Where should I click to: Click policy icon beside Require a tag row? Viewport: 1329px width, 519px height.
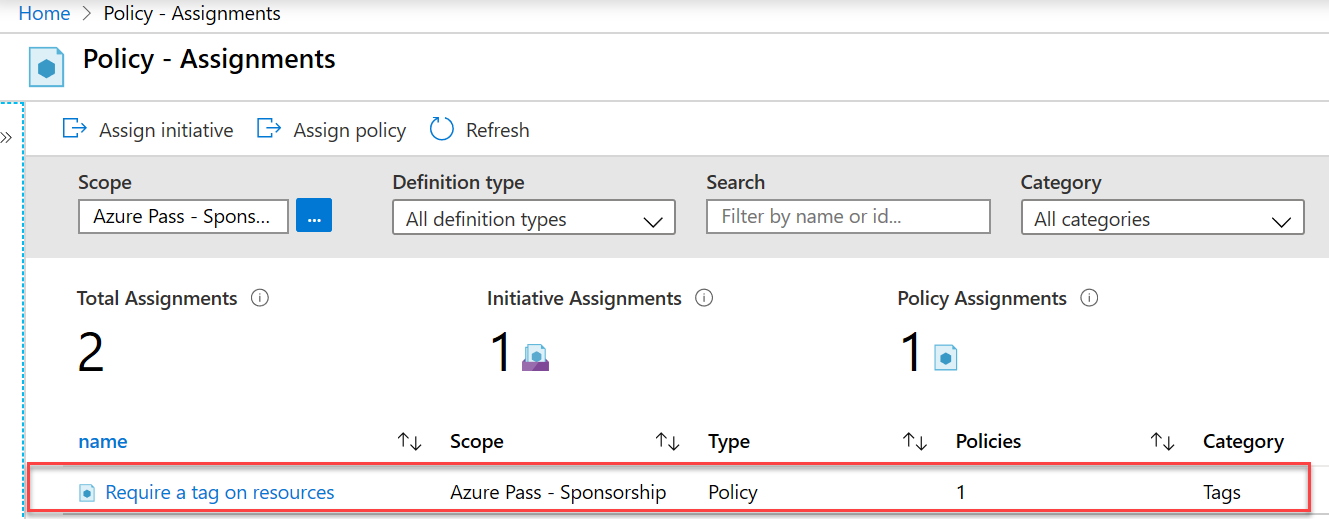point(88,493)
